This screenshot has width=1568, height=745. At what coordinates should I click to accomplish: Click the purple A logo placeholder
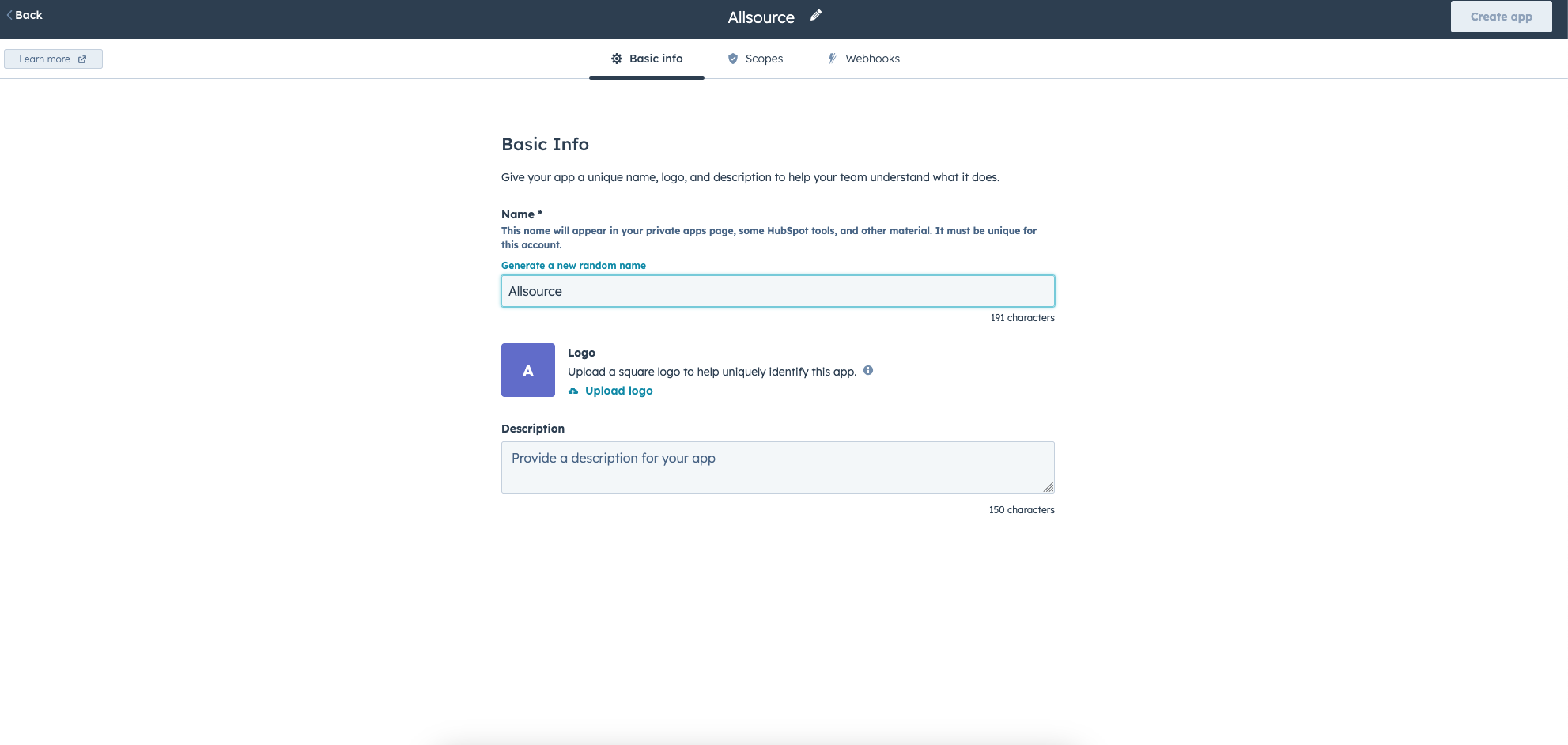pyautogui.click(x=528, y=370)
